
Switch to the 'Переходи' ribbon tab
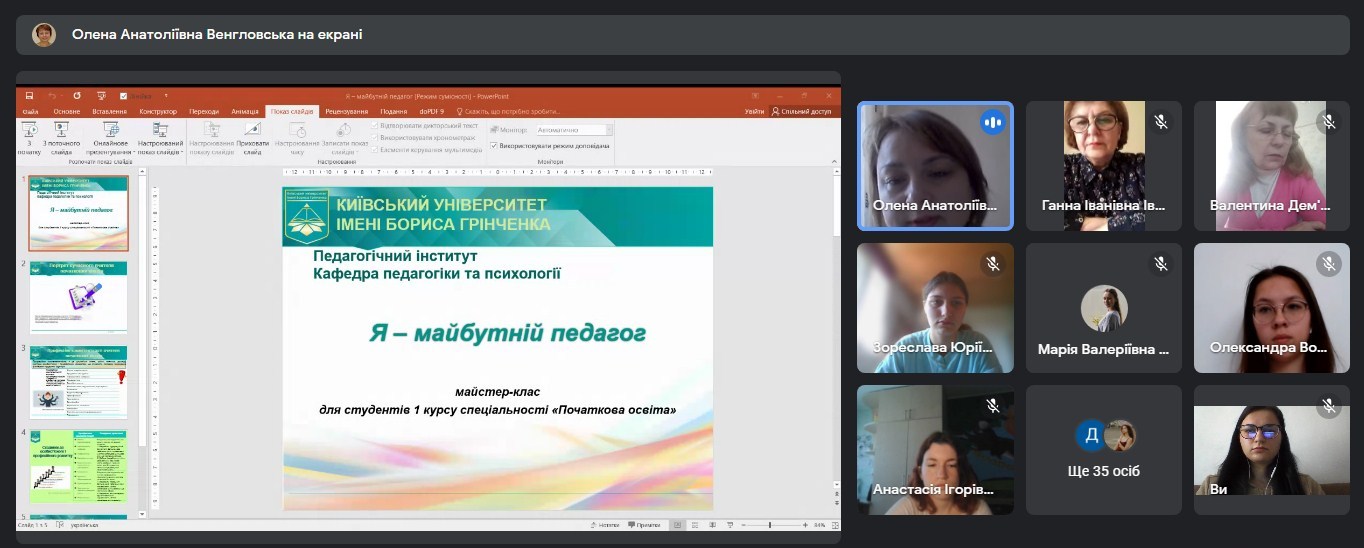coord(204,111)
